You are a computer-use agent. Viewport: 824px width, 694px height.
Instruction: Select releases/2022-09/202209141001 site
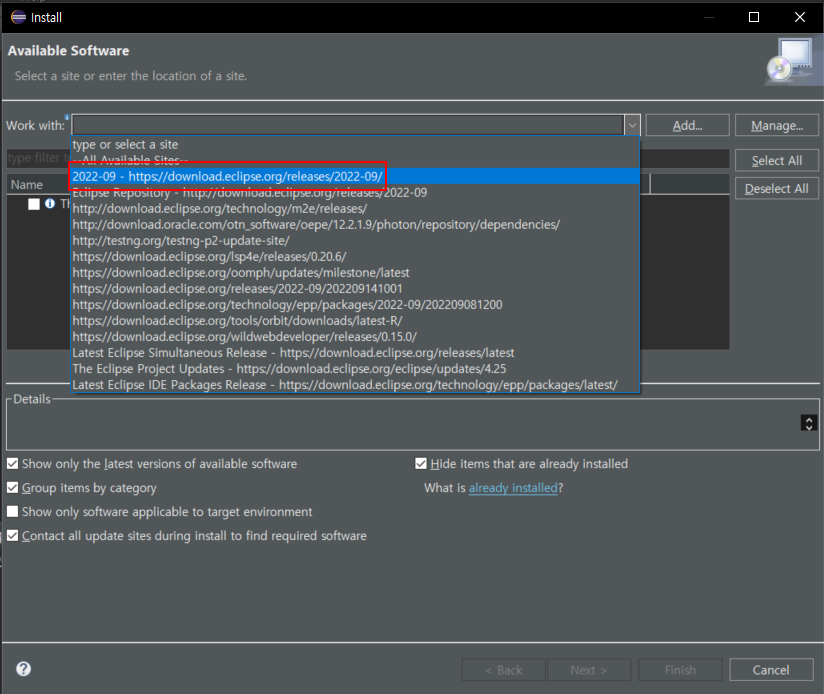click(x=355, y=288)
